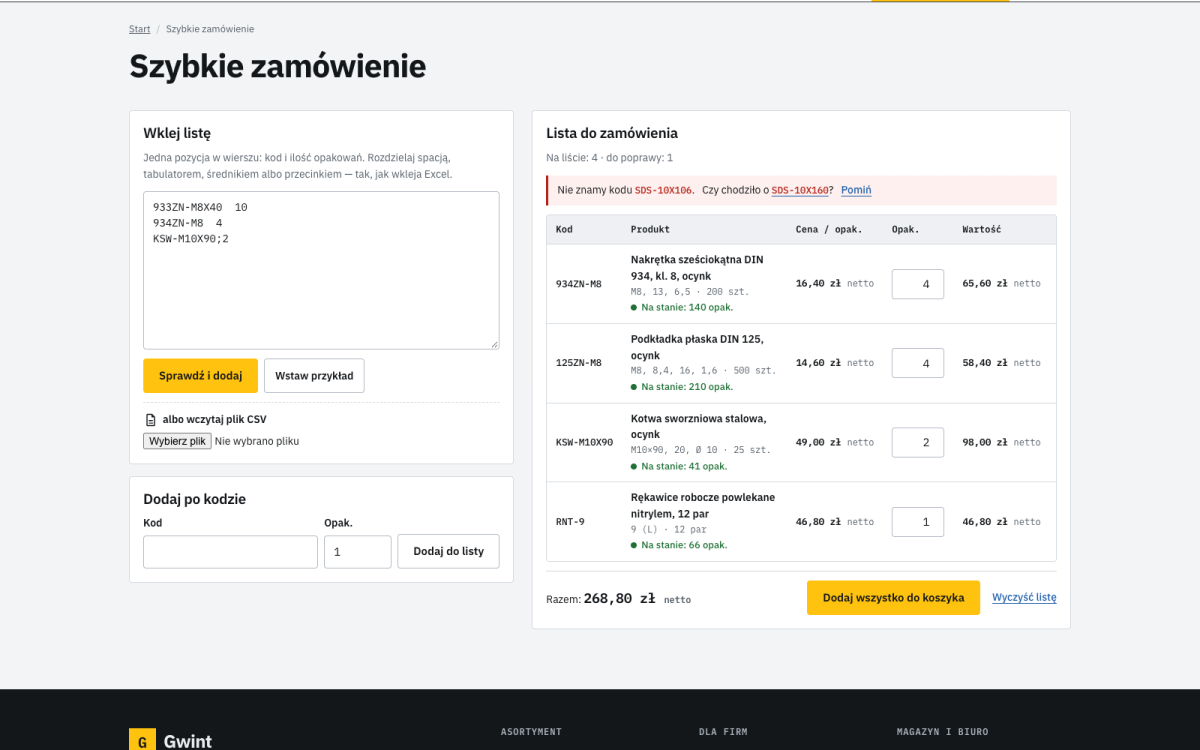1200x750 pixels.
Task: Click product name Podkładka płaska DIN 125
Action: click(x=697, y=347)
